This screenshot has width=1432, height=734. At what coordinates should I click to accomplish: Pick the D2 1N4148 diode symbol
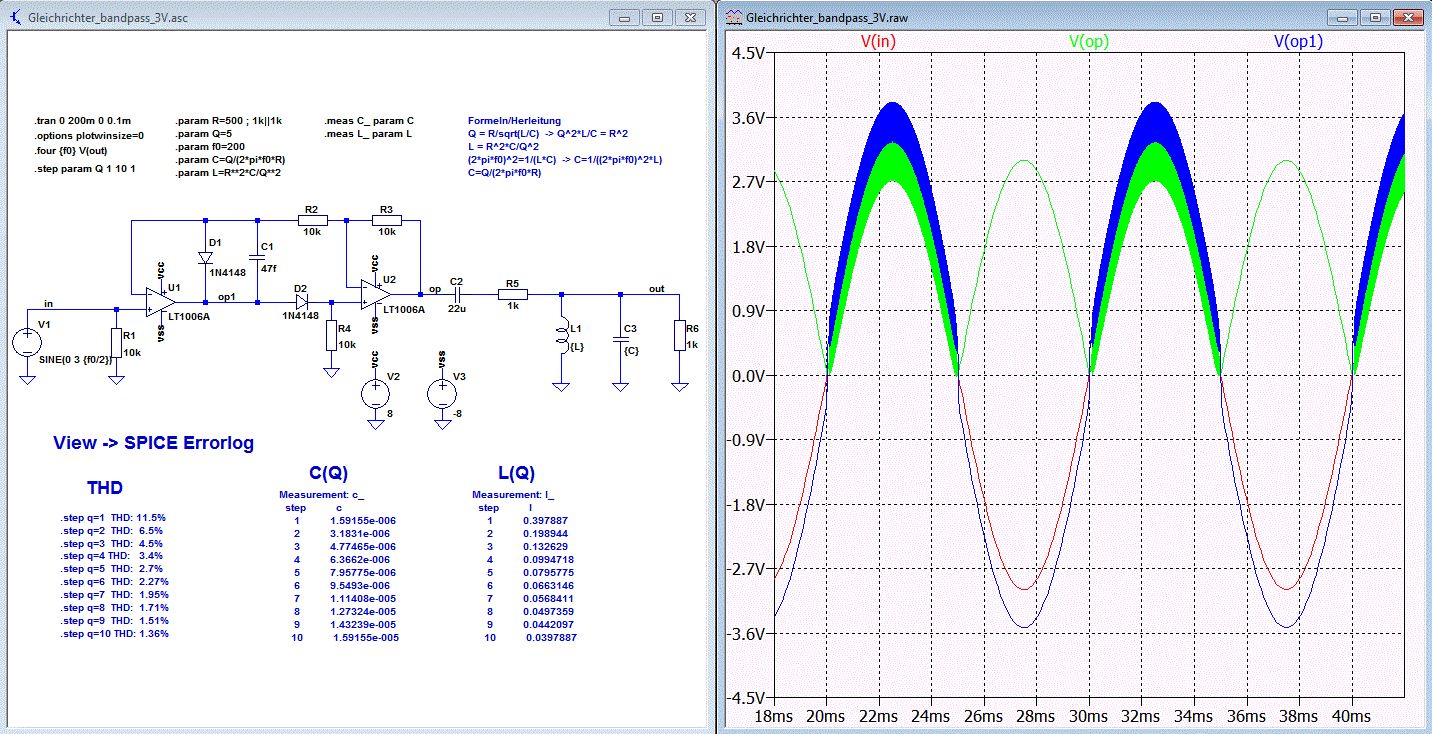point(301,300)
